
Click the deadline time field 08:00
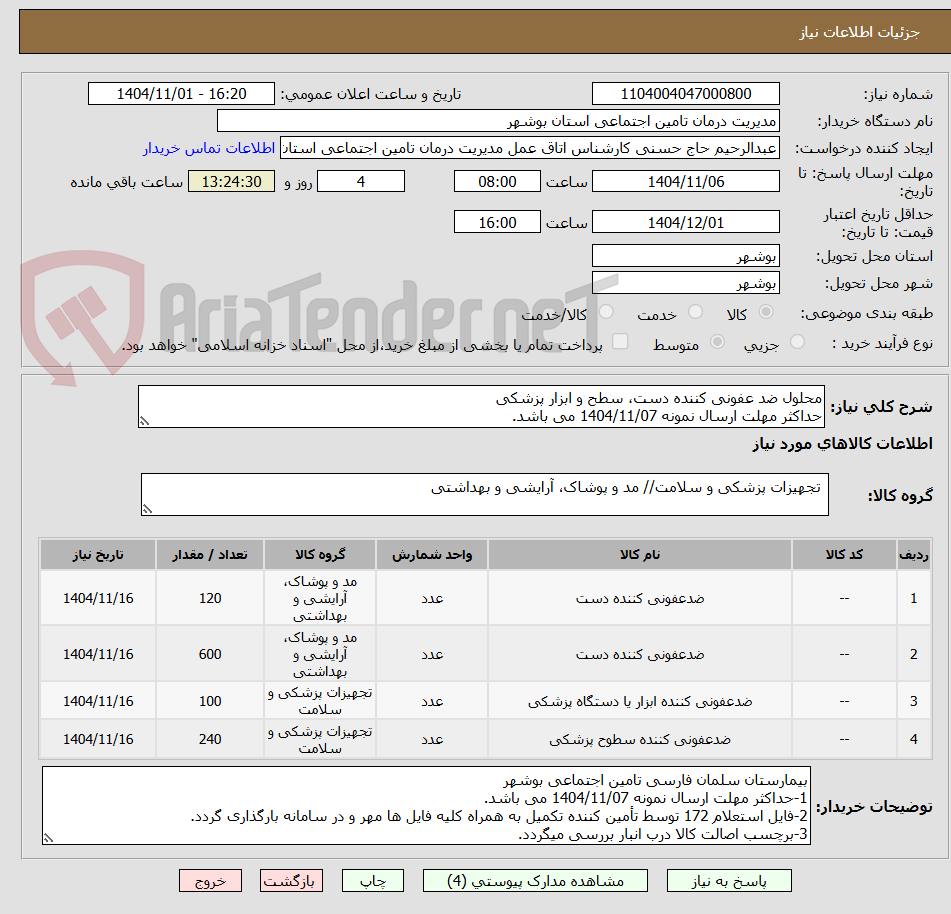coord(497,181)
